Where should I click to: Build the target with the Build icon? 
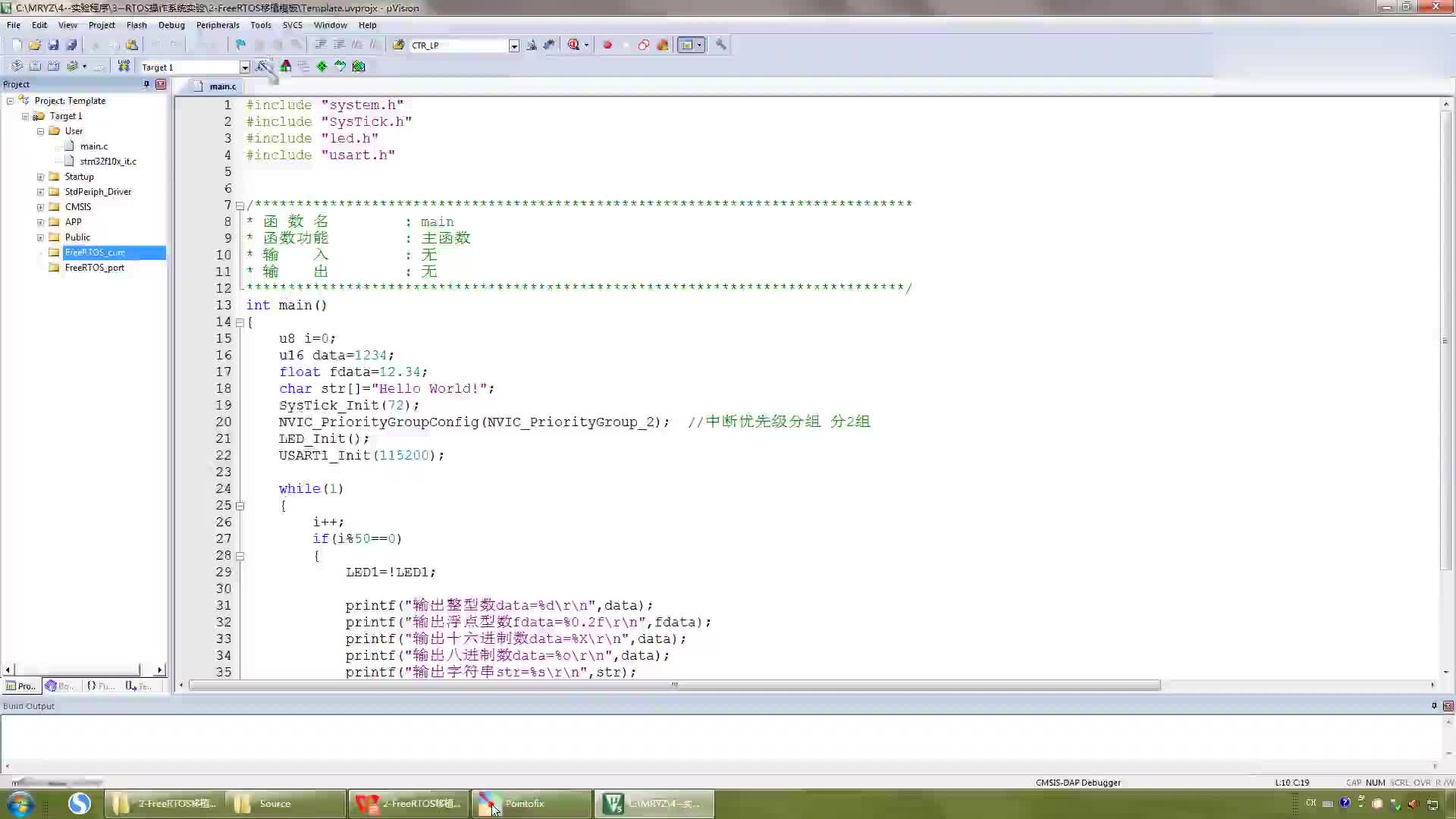tap(35, 67)
